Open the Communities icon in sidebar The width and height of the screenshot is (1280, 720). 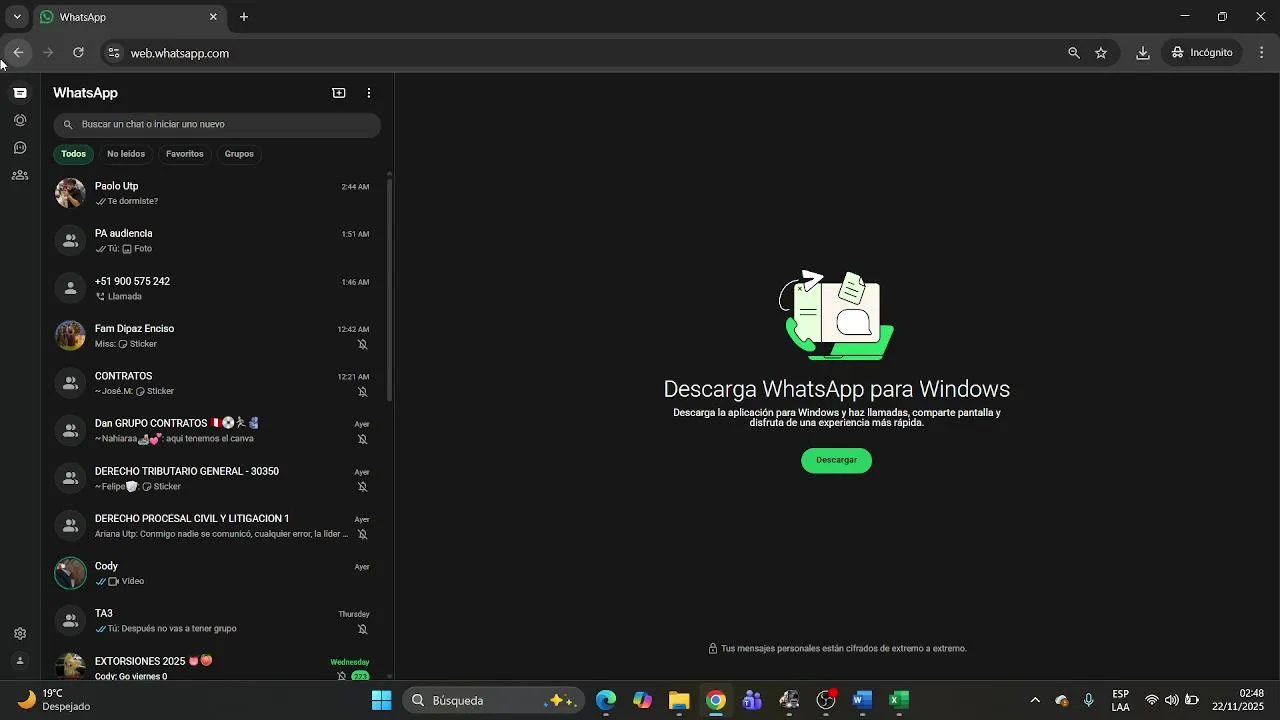coord(20,175)
